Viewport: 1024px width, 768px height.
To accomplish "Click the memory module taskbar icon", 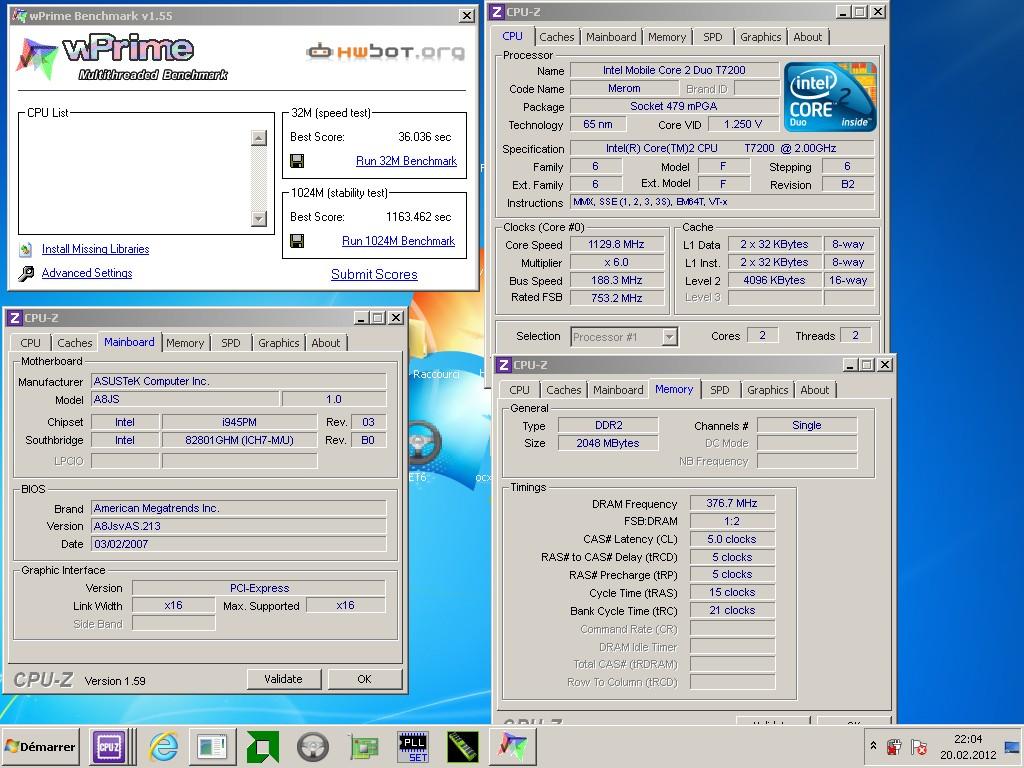I will click(x=463, y=746).
